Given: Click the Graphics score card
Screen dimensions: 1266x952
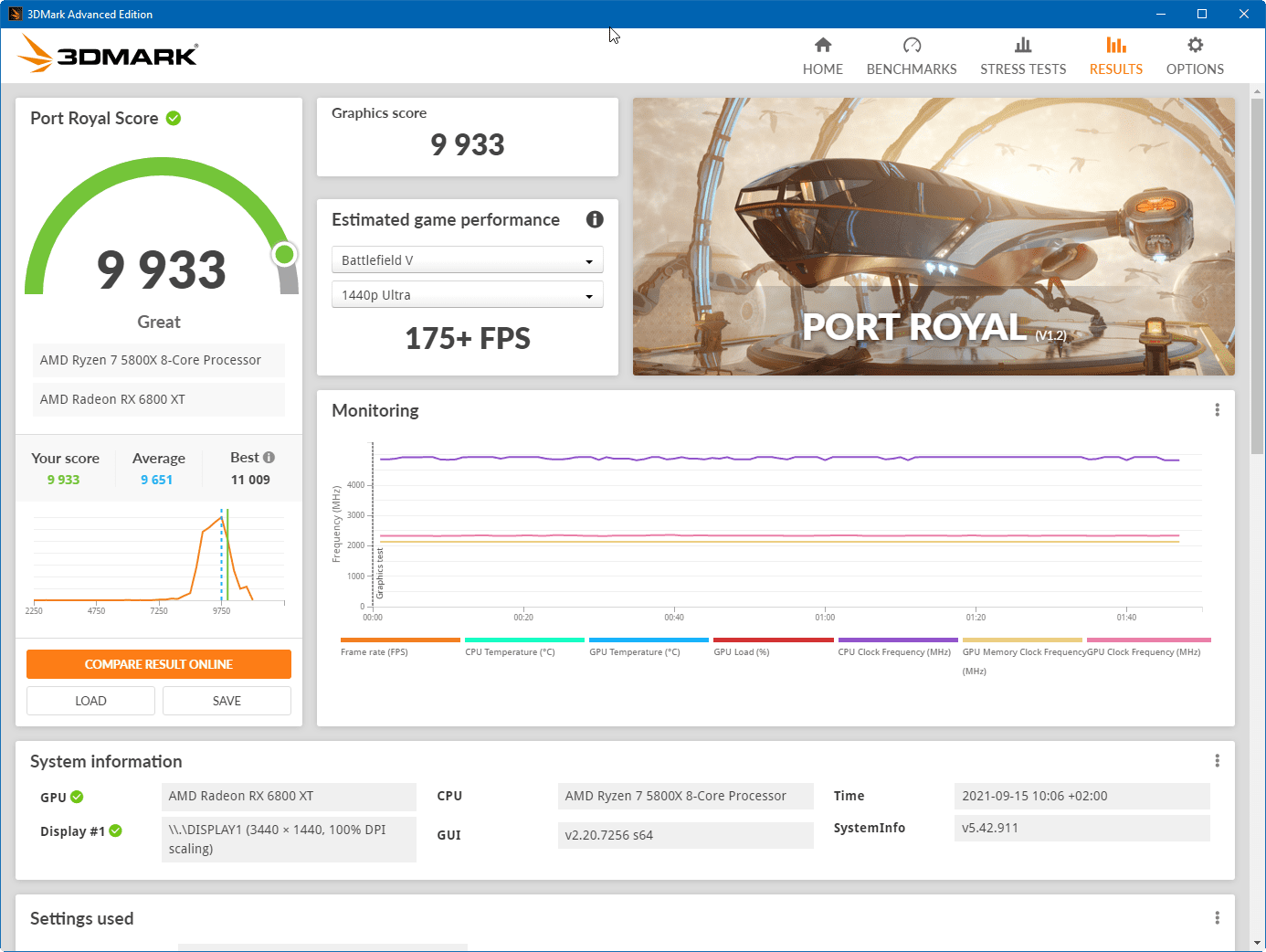Looking at the screenshot, I should point(468,137).
